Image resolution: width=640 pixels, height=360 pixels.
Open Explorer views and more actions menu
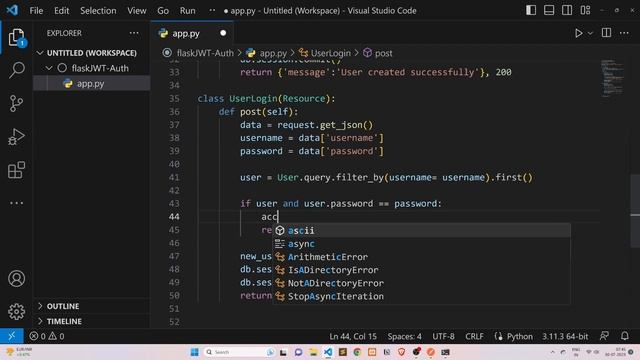click(x=134, y=33)
